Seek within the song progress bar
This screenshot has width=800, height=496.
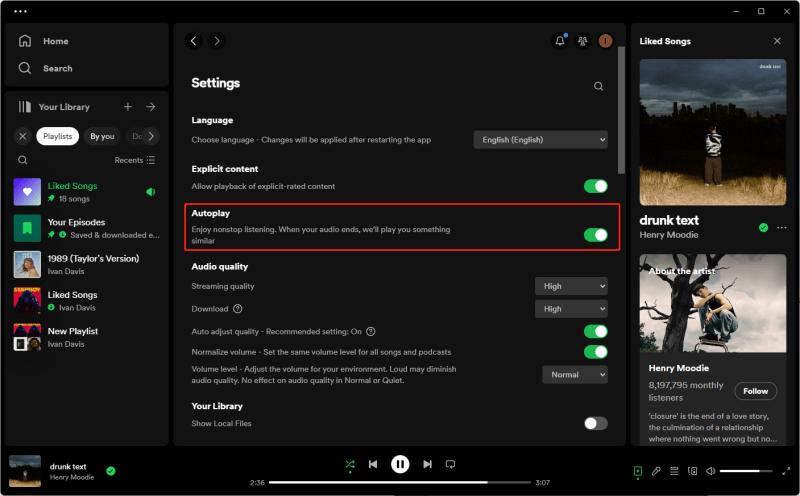click(x=399, y=482)
